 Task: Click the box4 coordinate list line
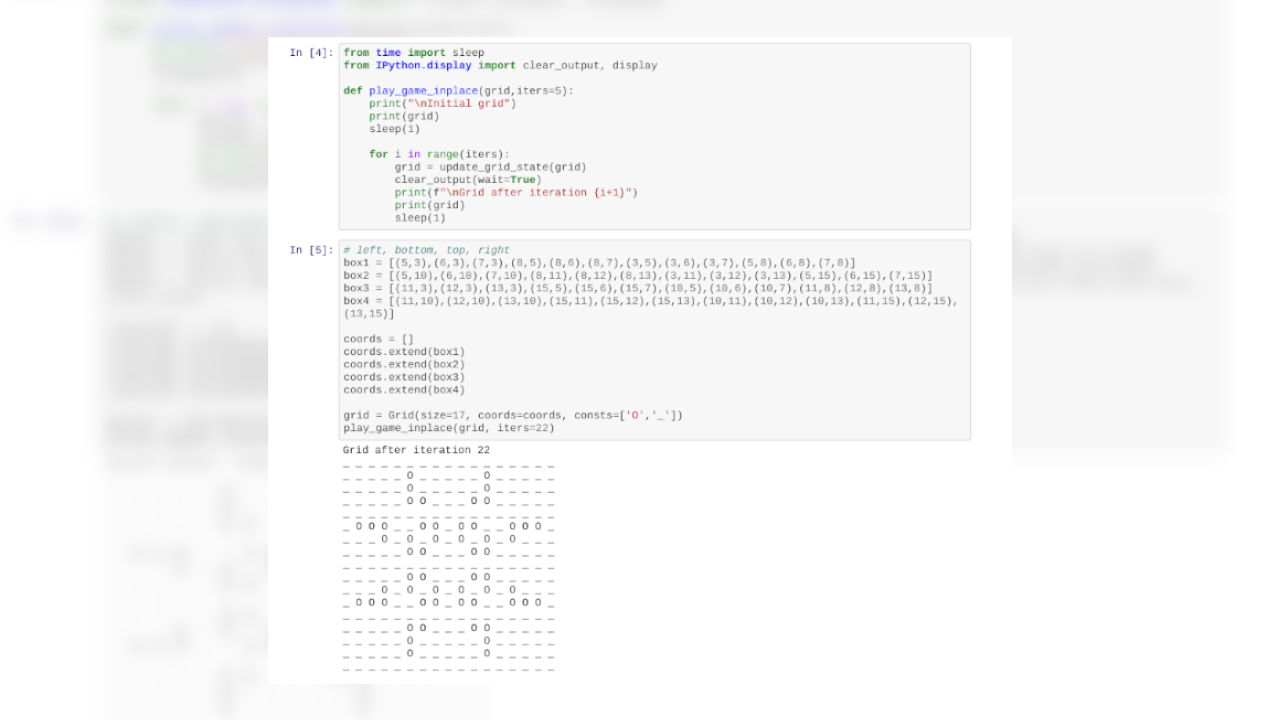coord(650,307)
